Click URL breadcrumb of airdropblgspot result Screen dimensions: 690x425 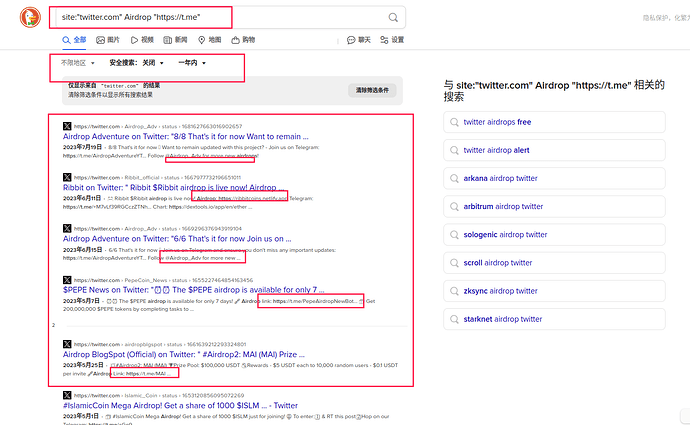point(160,344)
